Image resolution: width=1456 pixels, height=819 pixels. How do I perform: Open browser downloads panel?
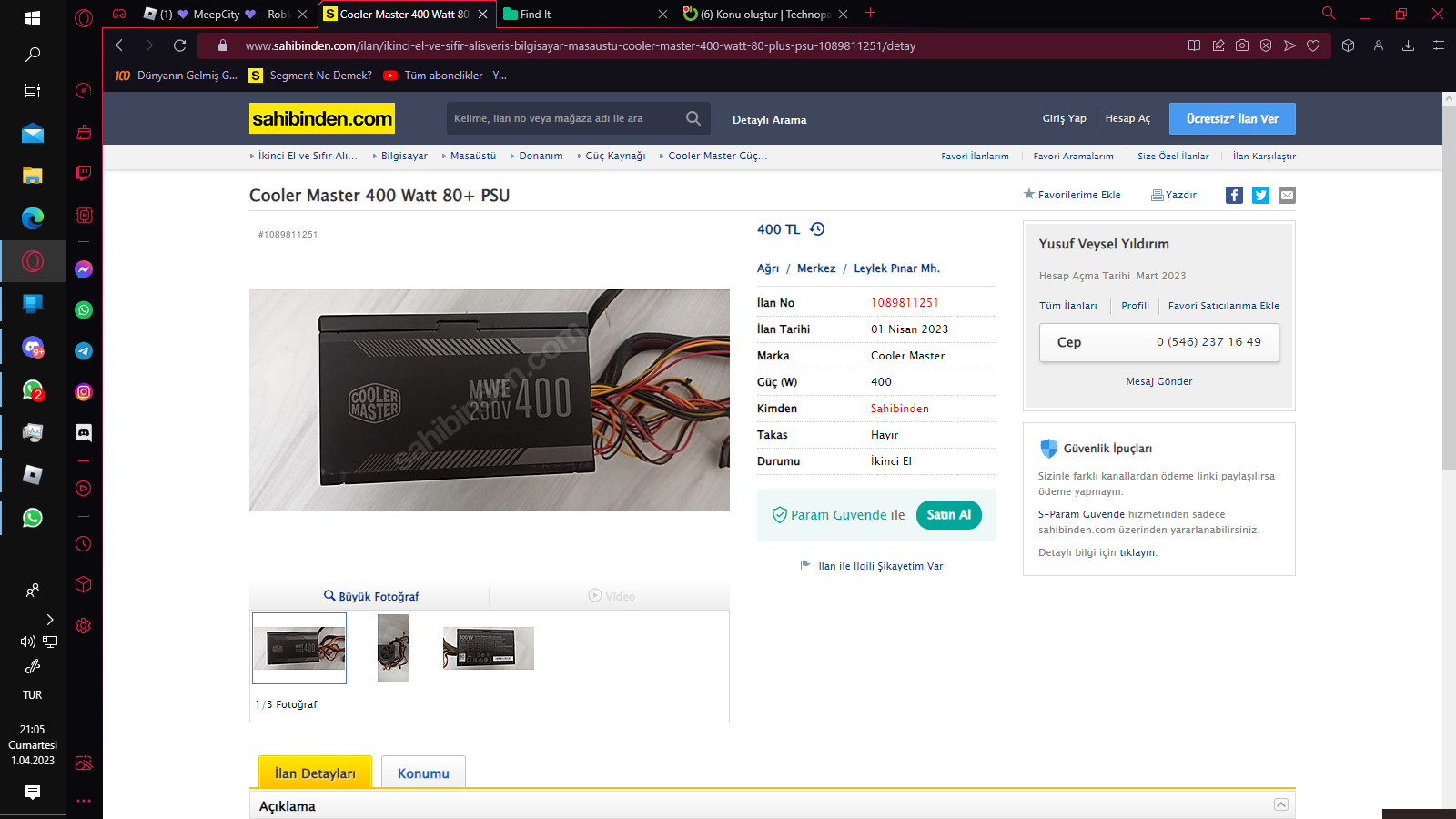pos(1408,45)
